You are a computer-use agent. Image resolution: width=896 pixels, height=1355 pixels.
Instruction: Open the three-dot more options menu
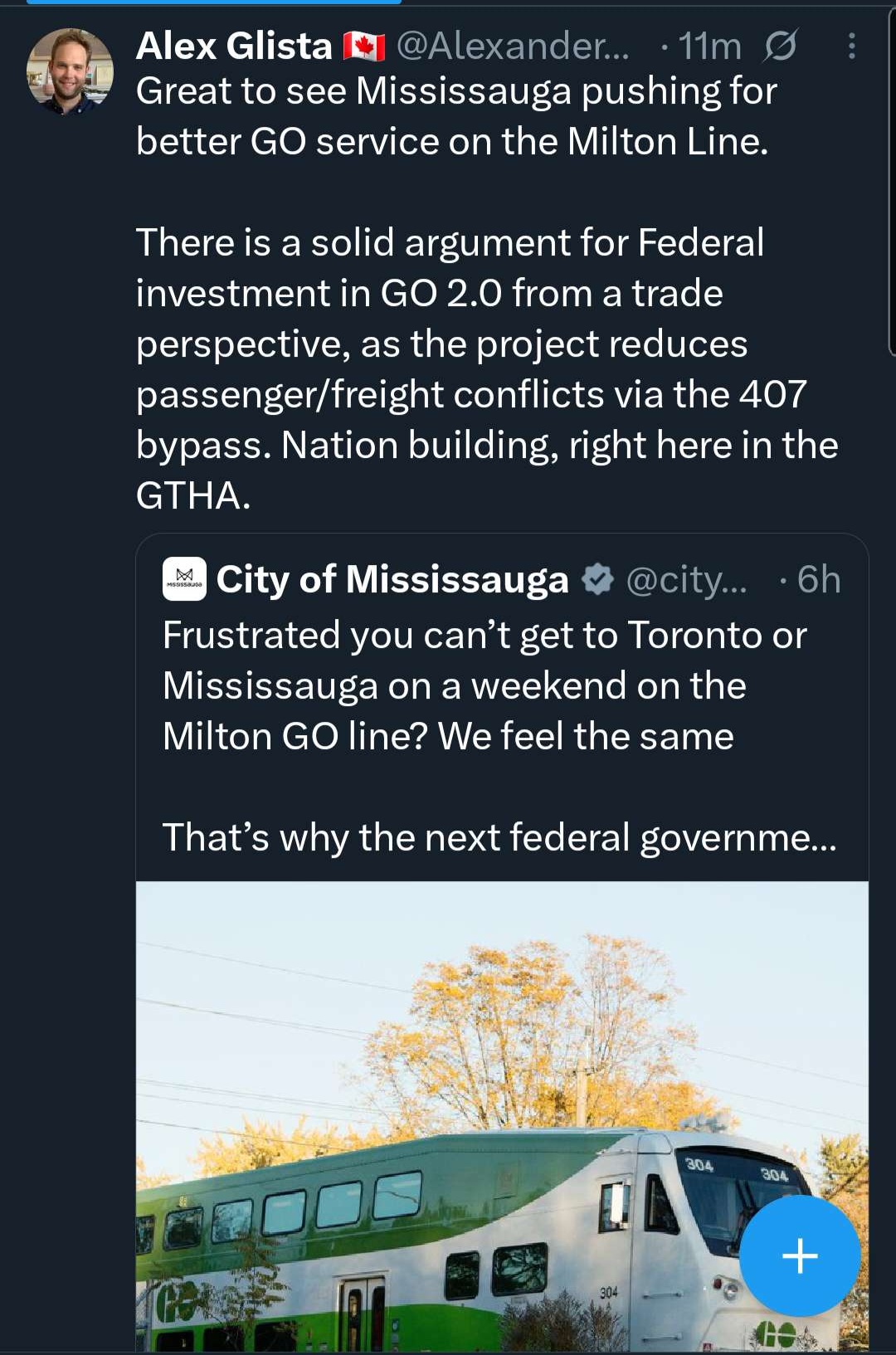pos(851,46)
